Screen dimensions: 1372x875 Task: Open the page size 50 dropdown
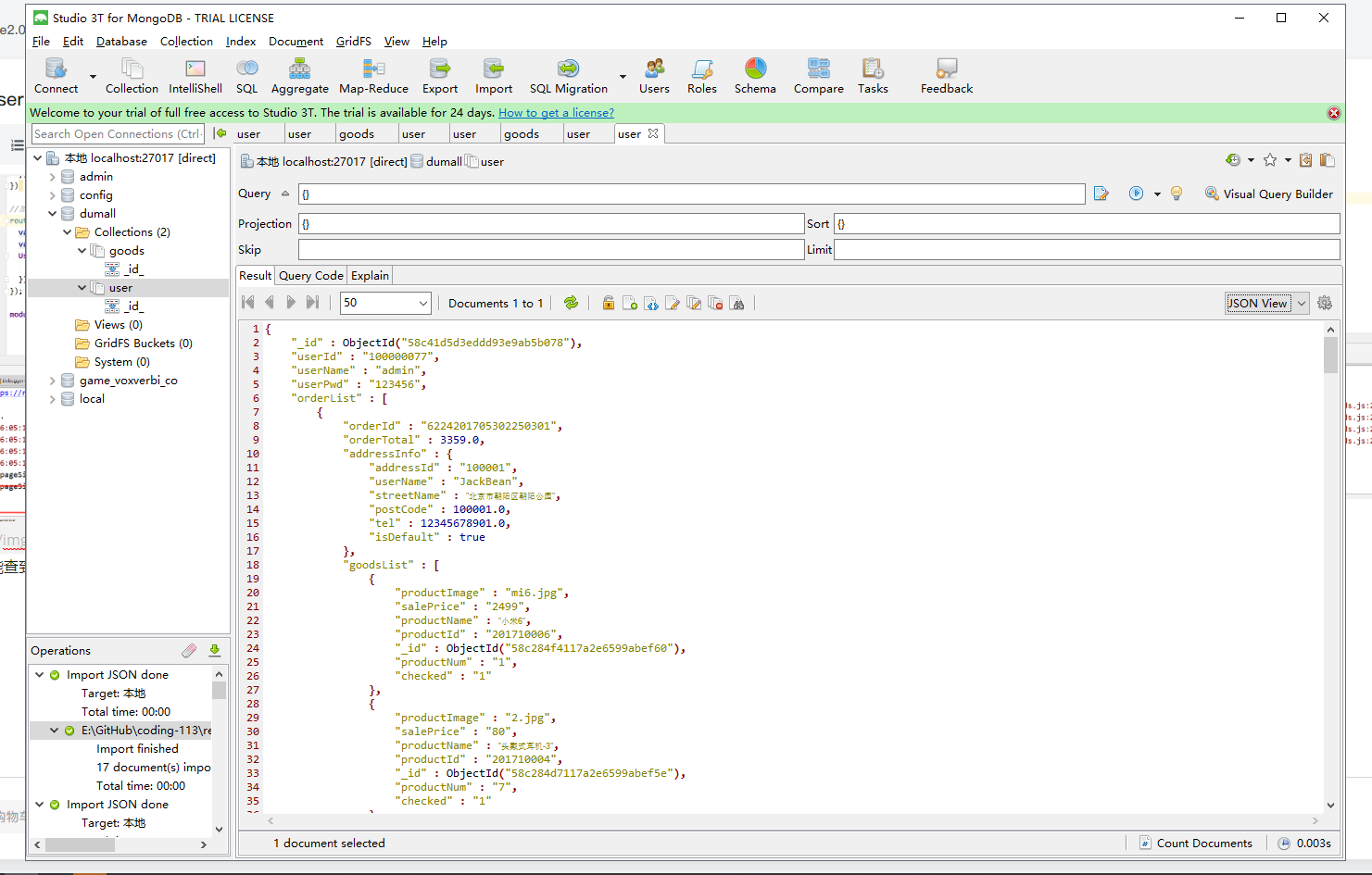point(386,303)
